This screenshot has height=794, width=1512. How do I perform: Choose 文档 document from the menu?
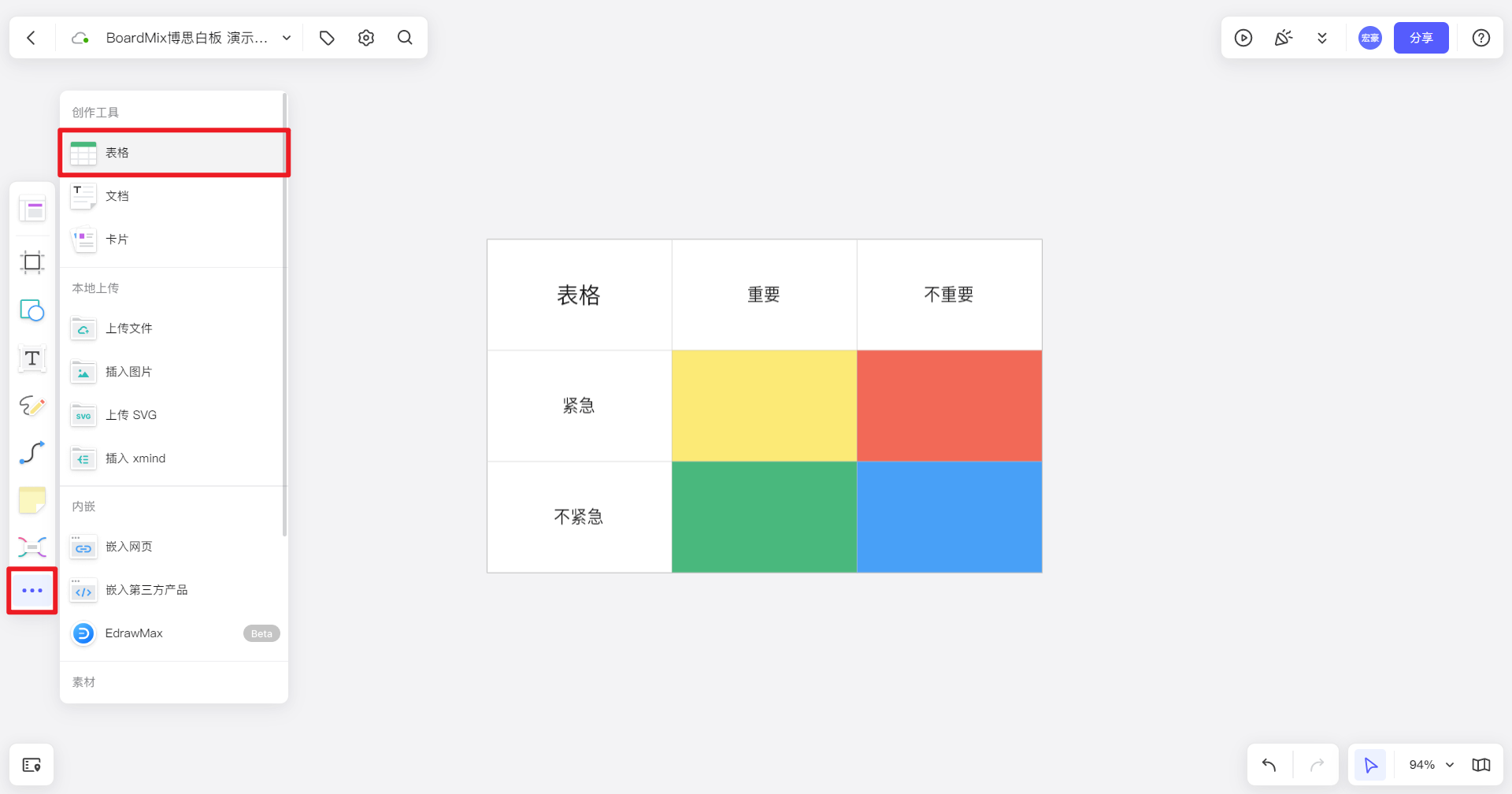(174, 196)
